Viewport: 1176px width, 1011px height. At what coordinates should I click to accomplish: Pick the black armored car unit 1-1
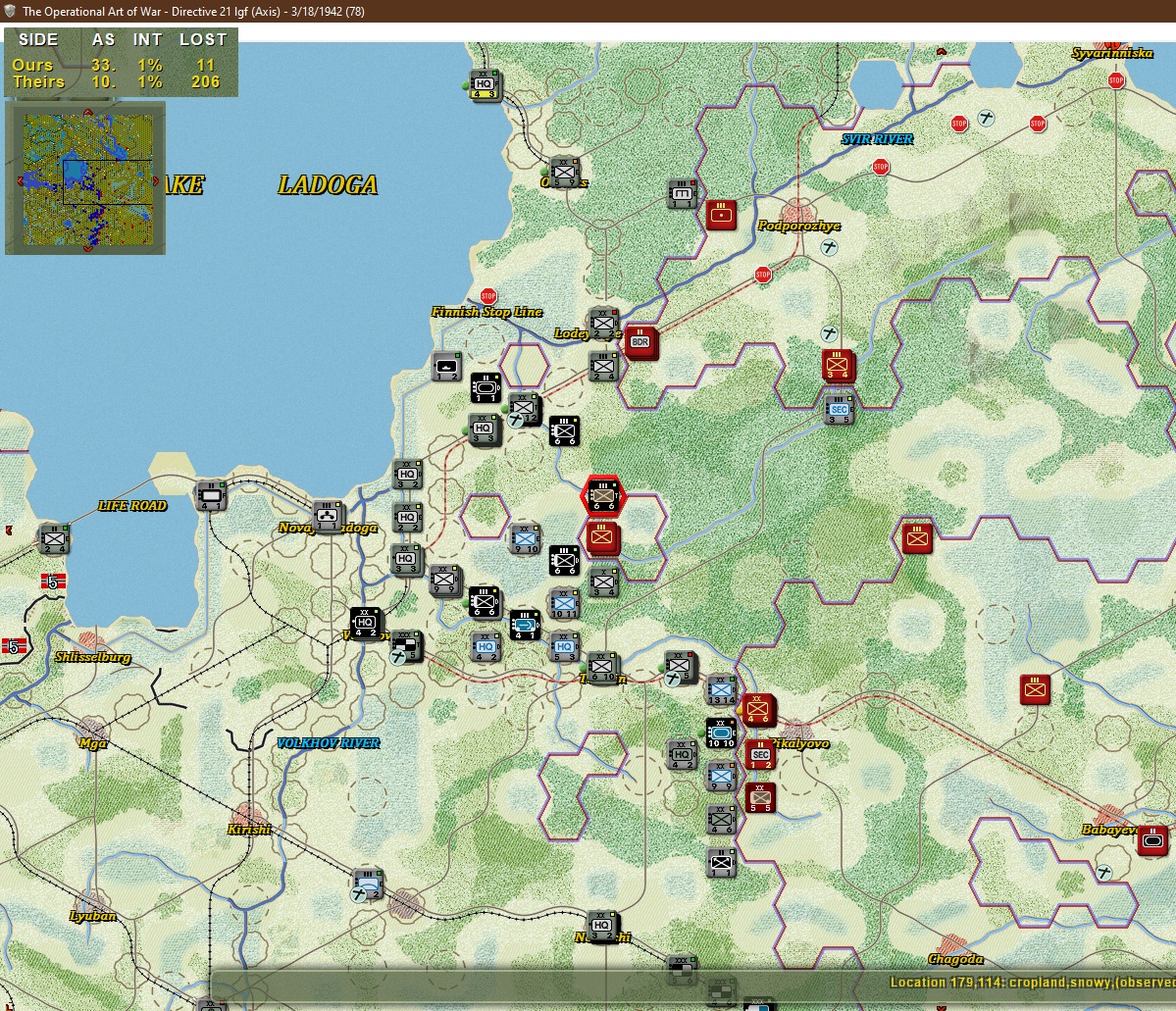[x=486, y=388]
